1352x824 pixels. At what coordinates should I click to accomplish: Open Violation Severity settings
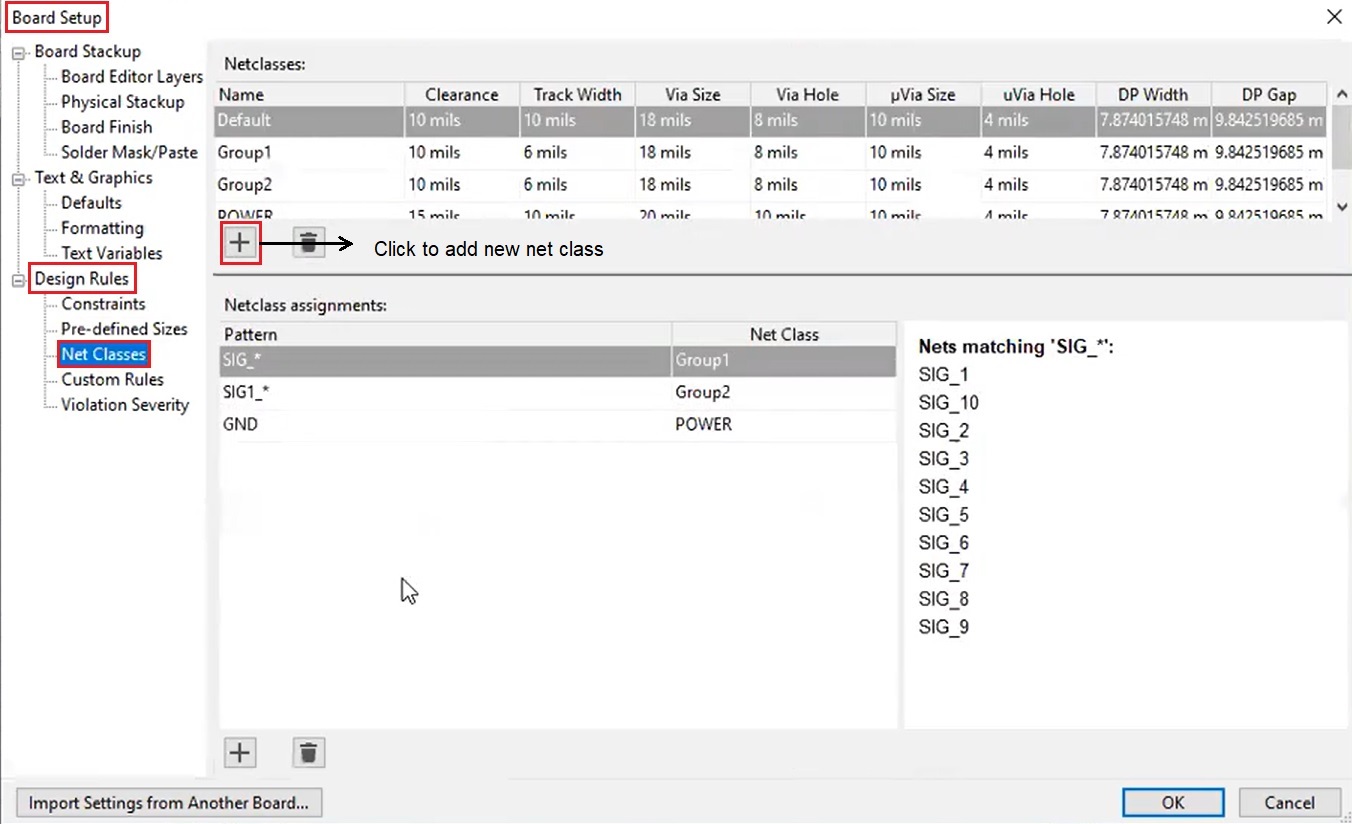(124, 405)
